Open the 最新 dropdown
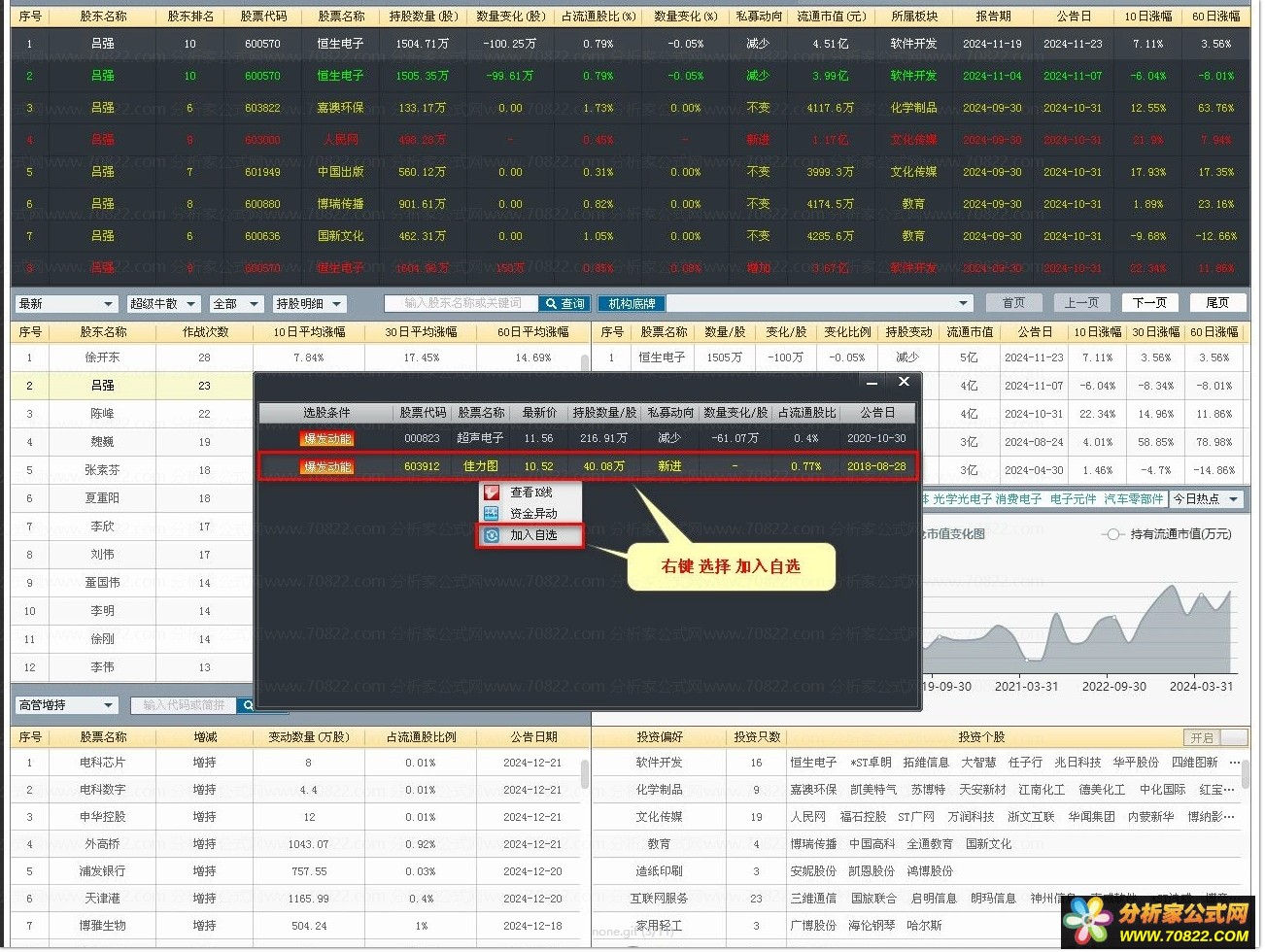 pos(66,304)
